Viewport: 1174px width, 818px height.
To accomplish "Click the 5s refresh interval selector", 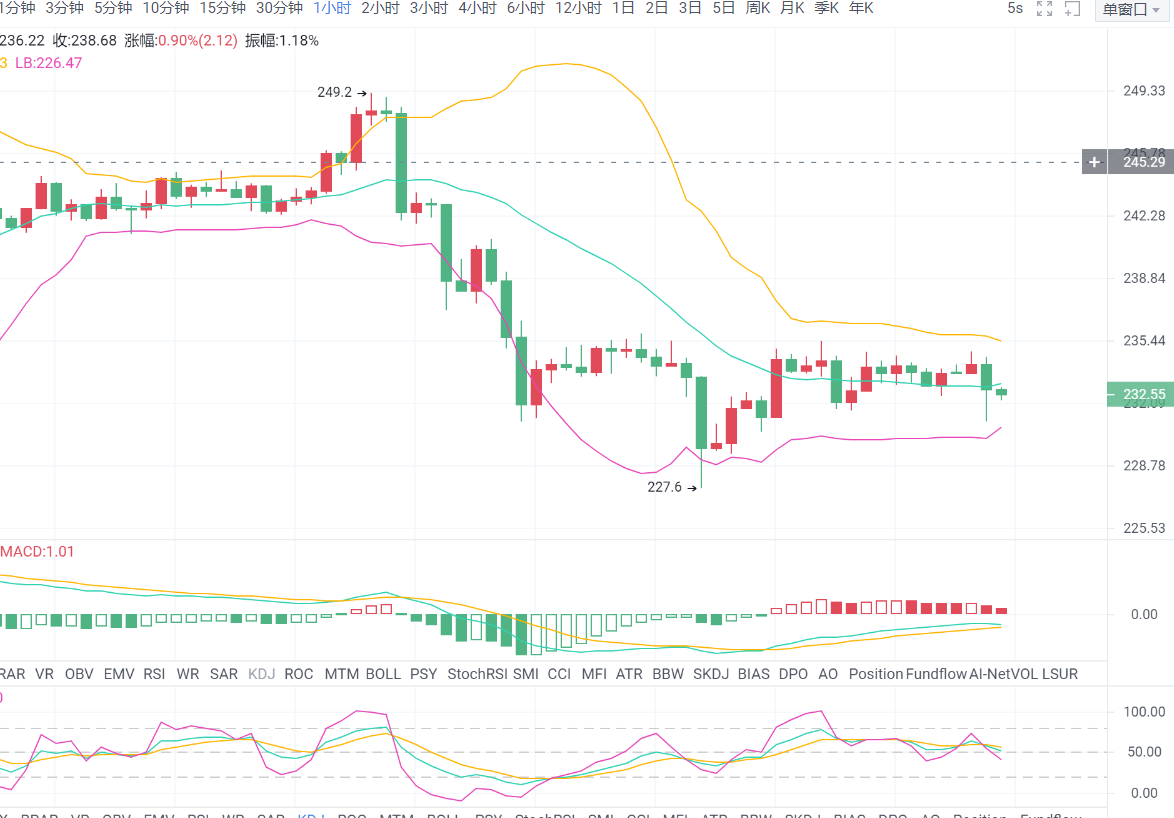I will click(x=1015, y=8).
